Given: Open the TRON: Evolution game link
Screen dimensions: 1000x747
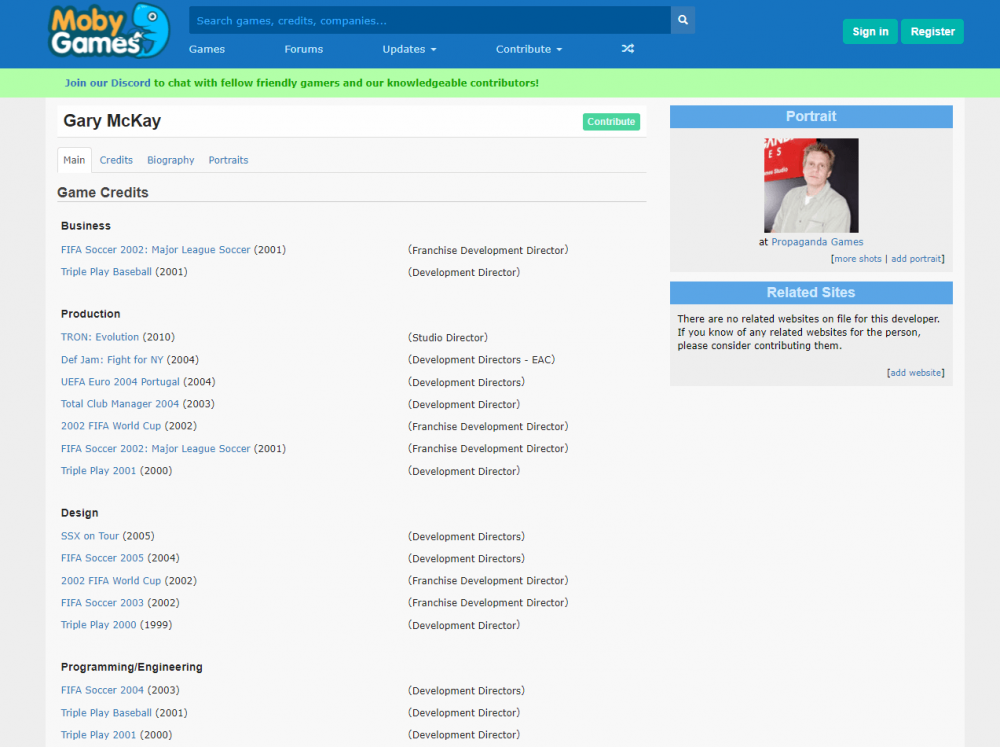Looking at the screenshot, I should pos(100,338).
